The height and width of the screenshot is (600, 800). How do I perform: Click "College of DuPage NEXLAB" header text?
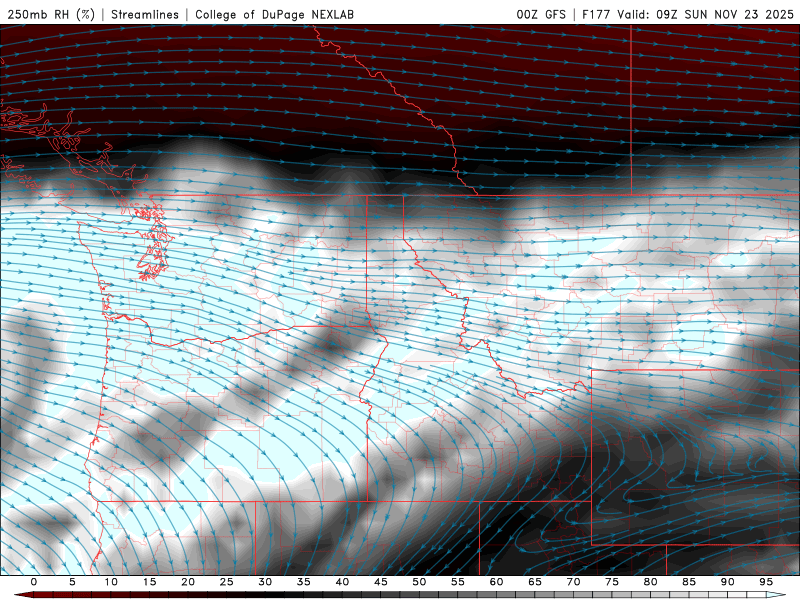tap(274, 14)
